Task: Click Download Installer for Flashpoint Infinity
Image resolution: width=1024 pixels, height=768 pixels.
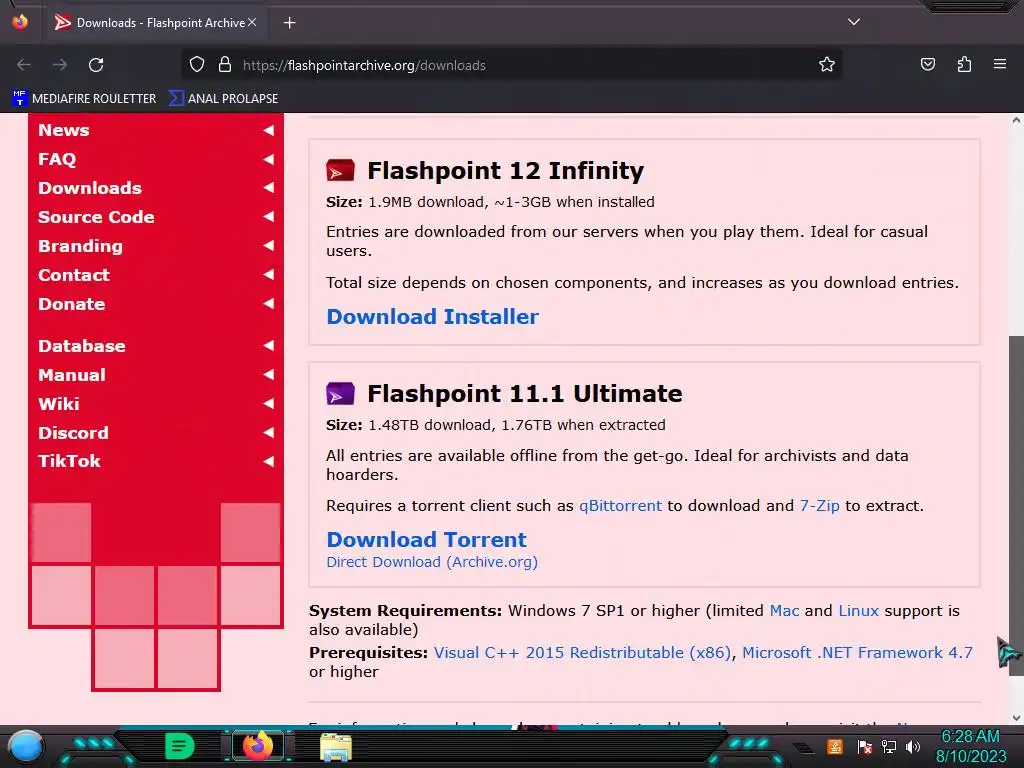Action: coord(432,317)
